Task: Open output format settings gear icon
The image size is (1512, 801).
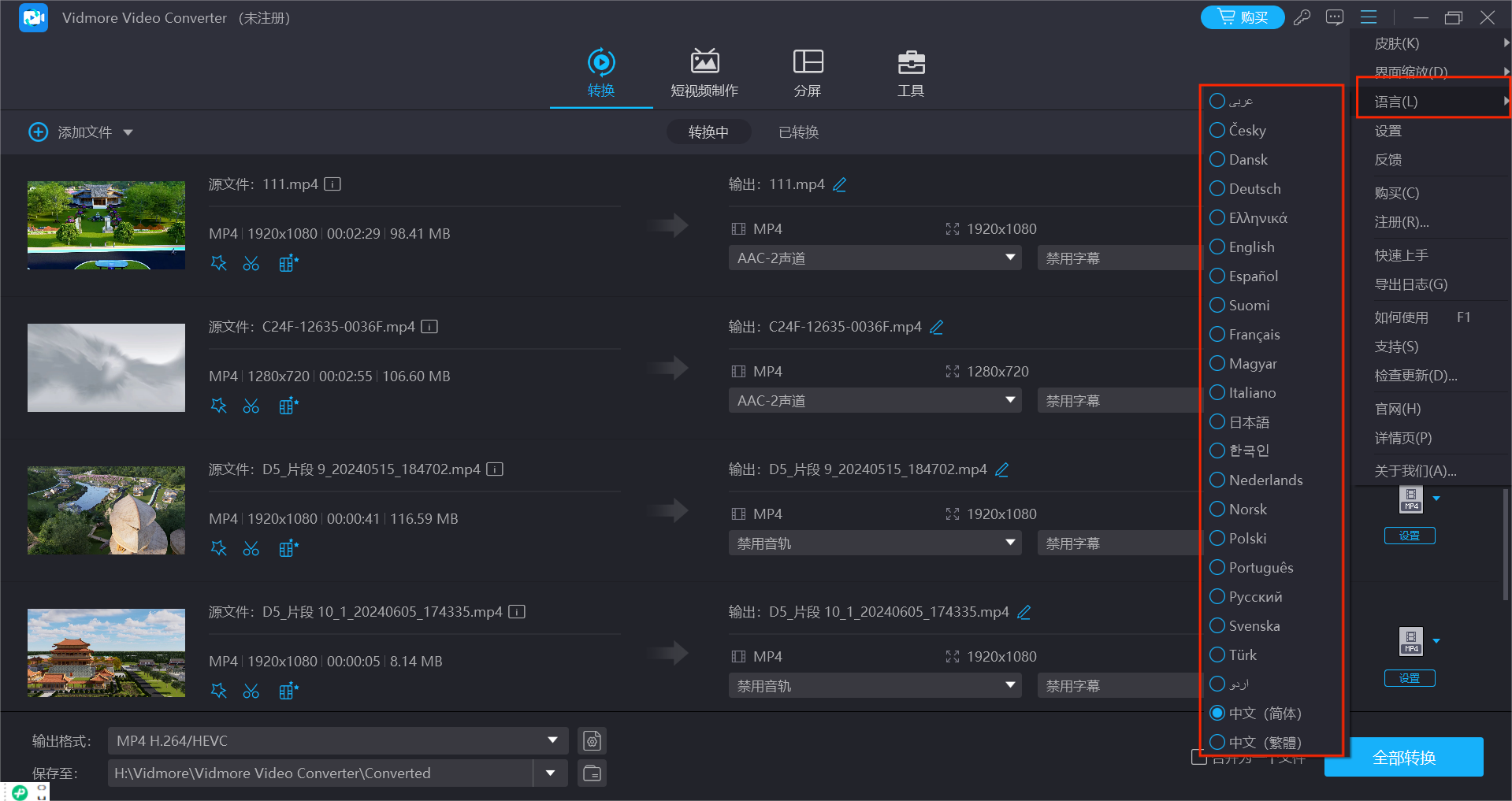Action: point(593,741)
